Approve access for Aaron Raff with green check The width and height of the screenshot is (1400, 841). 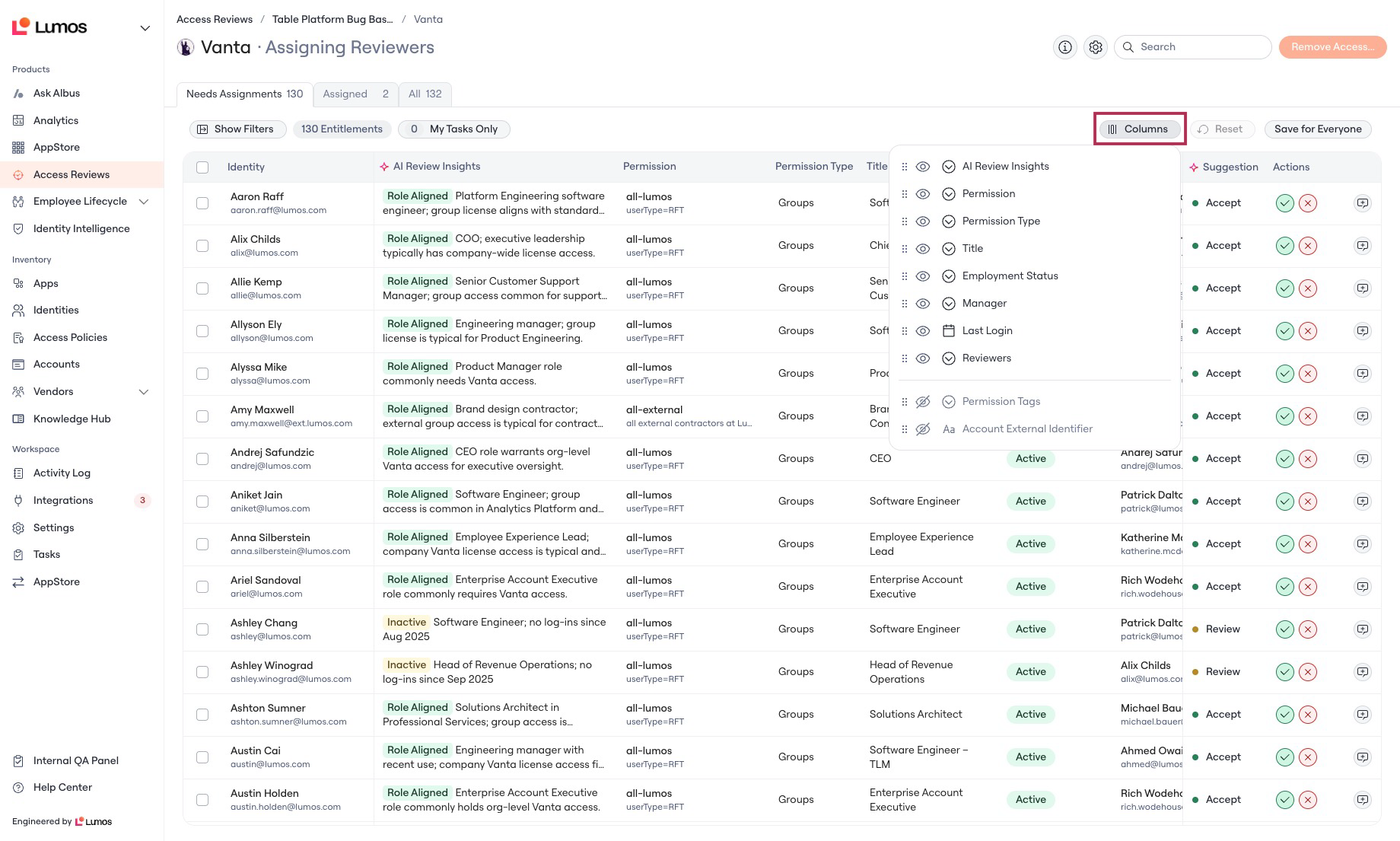pos(1284,203)
